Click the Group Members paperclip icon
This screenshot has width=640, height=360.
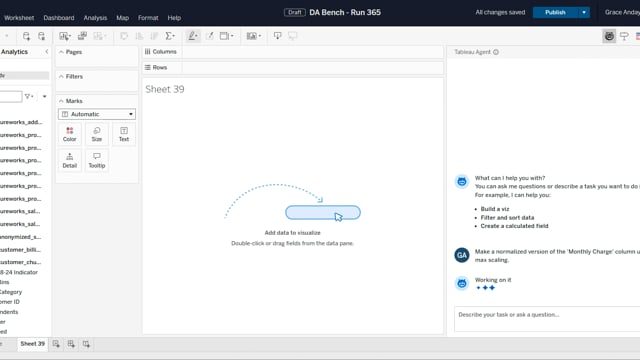pyautogui.click(x=209, y=36)
